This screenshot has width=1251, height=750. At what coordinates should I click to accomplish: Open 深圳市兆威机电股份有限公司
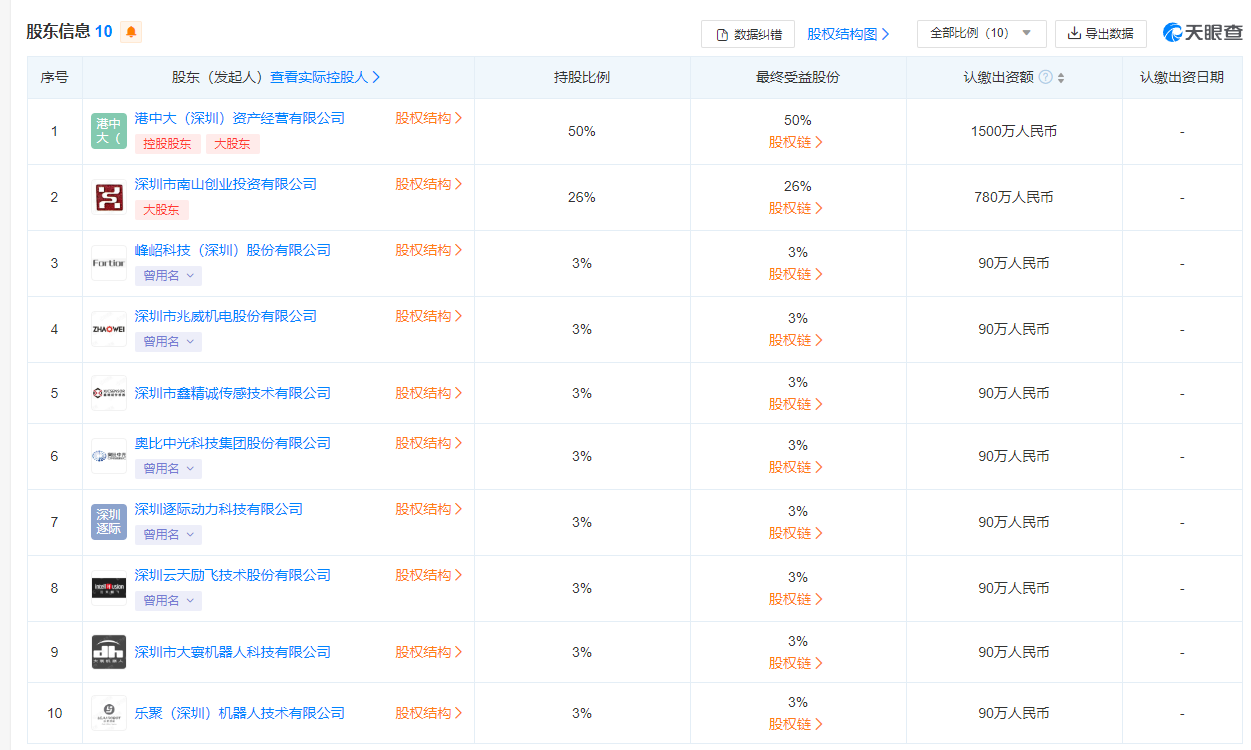pos(226,316)
